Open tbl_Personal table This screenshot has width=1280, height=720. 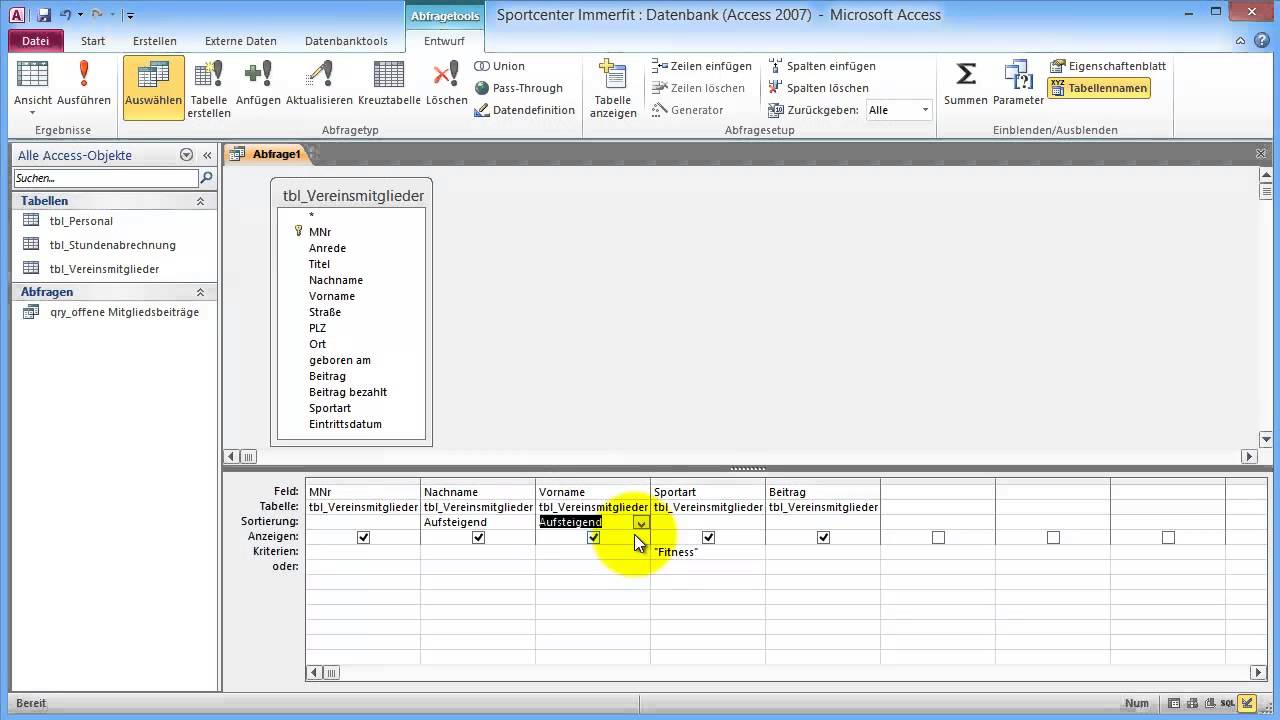81,221
